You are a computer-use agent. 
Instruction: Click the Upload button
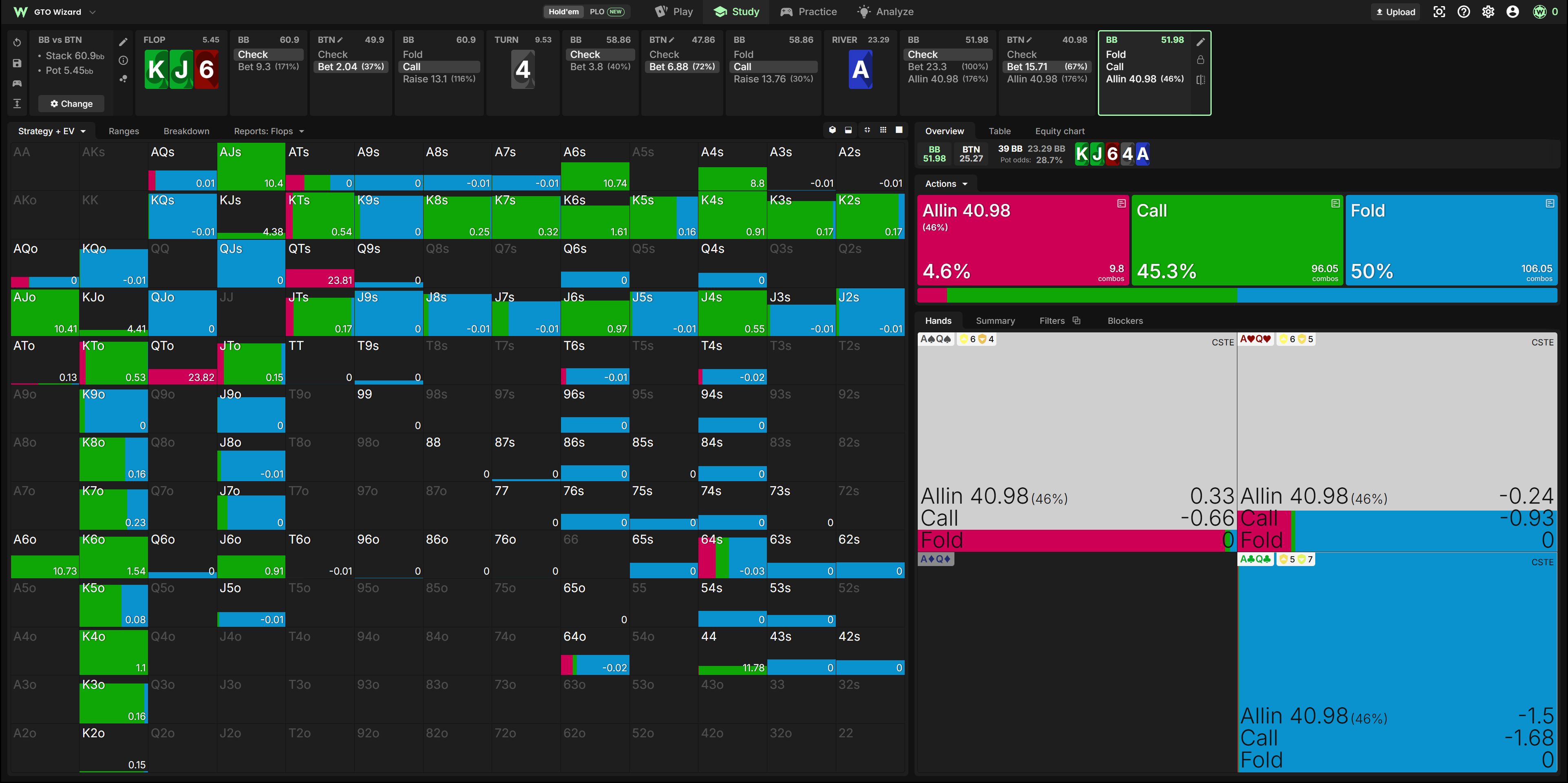click(x=1396, y=11)
